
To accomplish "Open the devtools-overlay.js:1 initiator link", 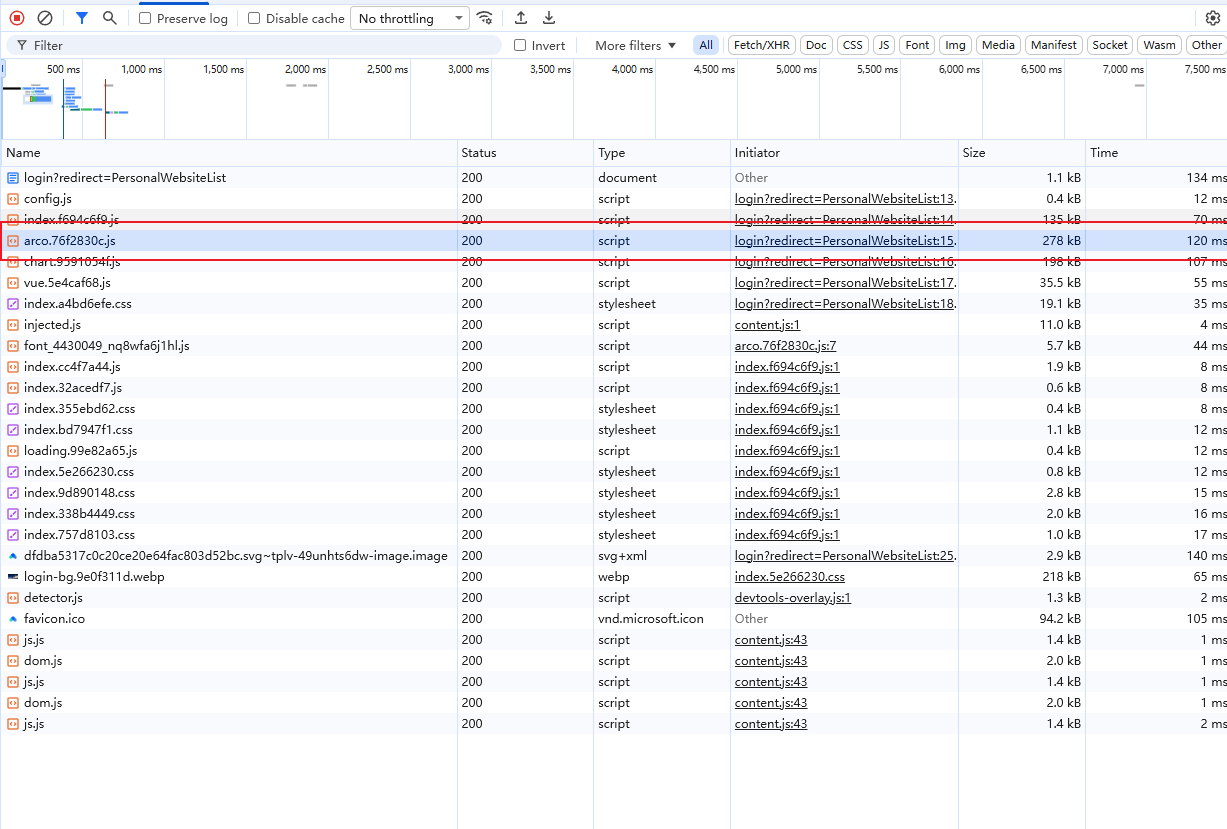I will (x=792, y=598).
